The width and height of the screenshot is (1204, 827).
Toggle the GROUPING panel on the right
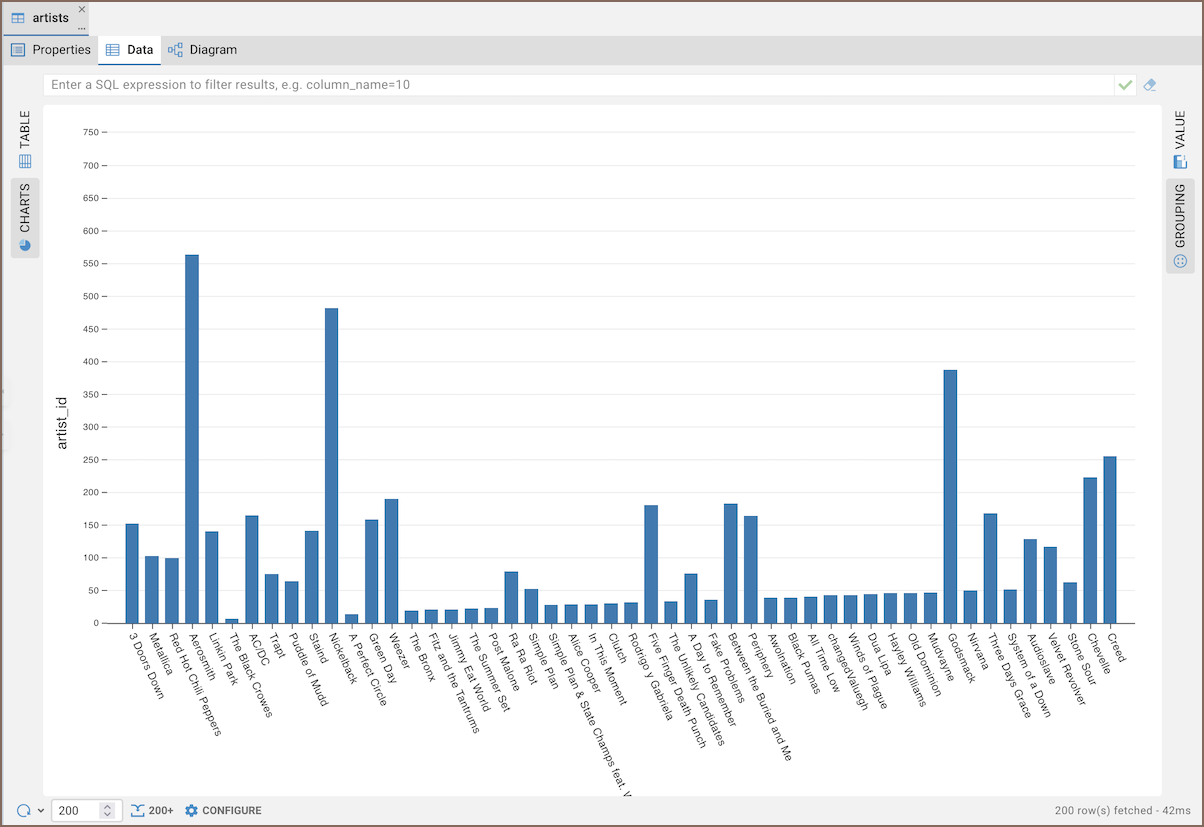tap(1180, 226)
